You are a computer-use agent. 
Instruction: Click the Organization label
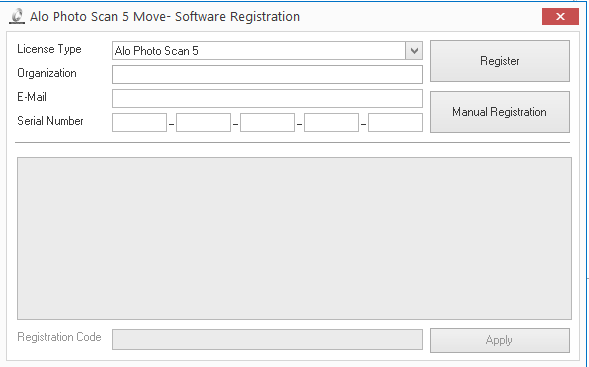(x=47, y=73)
